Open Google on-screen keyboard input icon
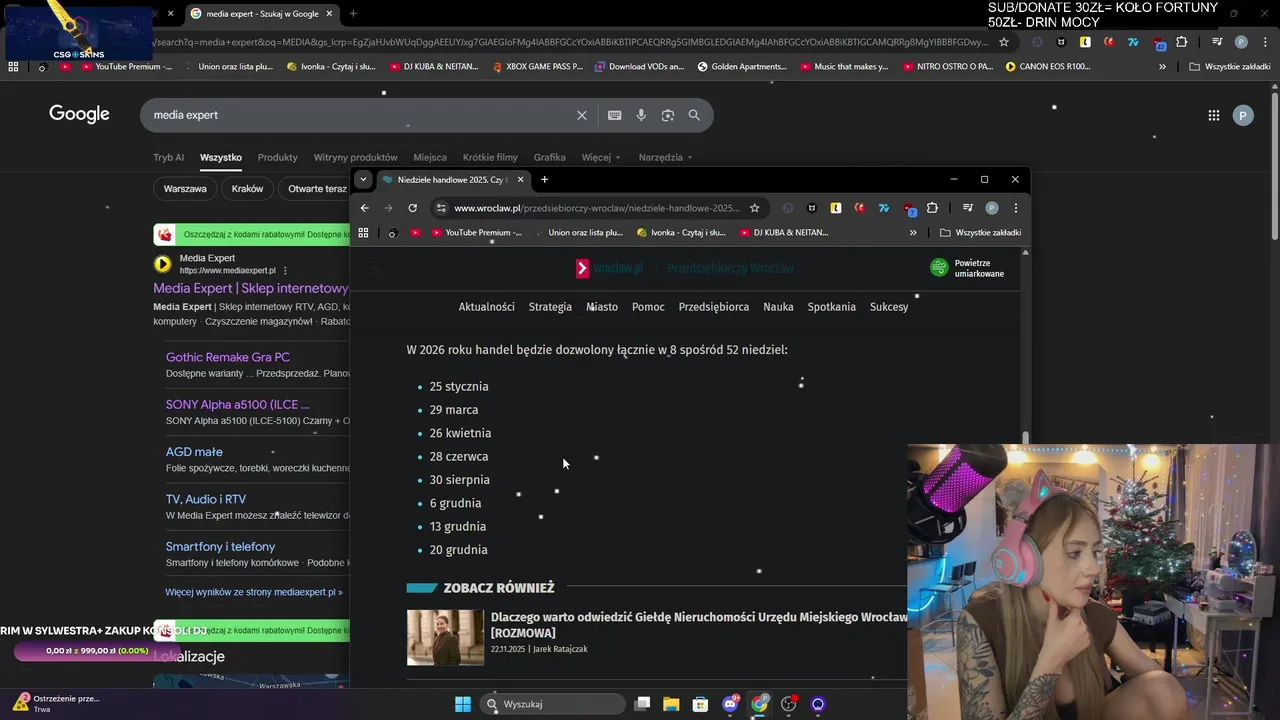 click(x=615, y=115)
